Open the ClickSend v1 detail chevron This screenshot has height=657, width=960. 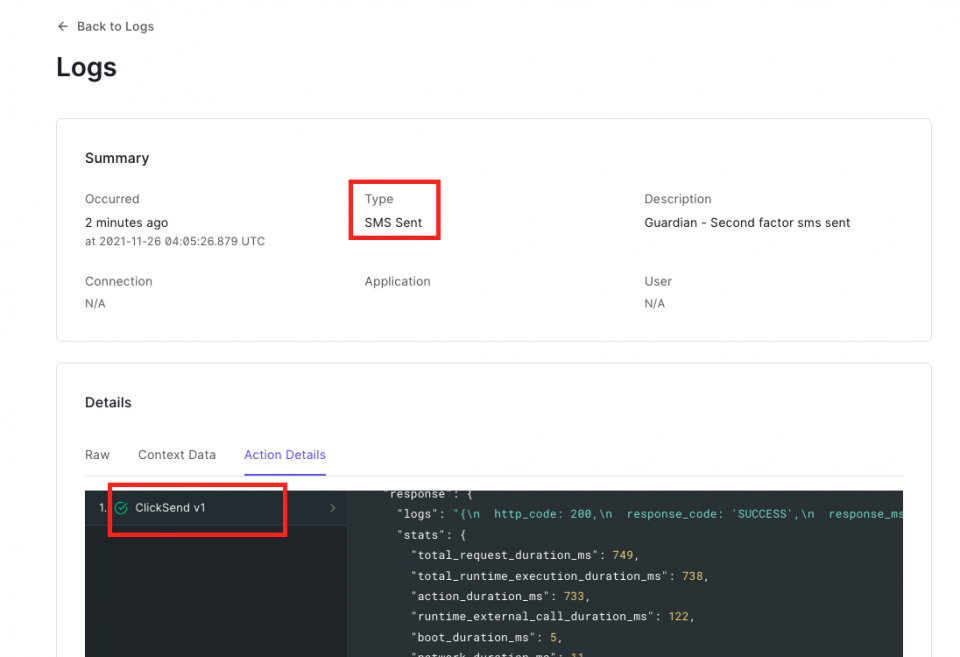coord(332,508)
